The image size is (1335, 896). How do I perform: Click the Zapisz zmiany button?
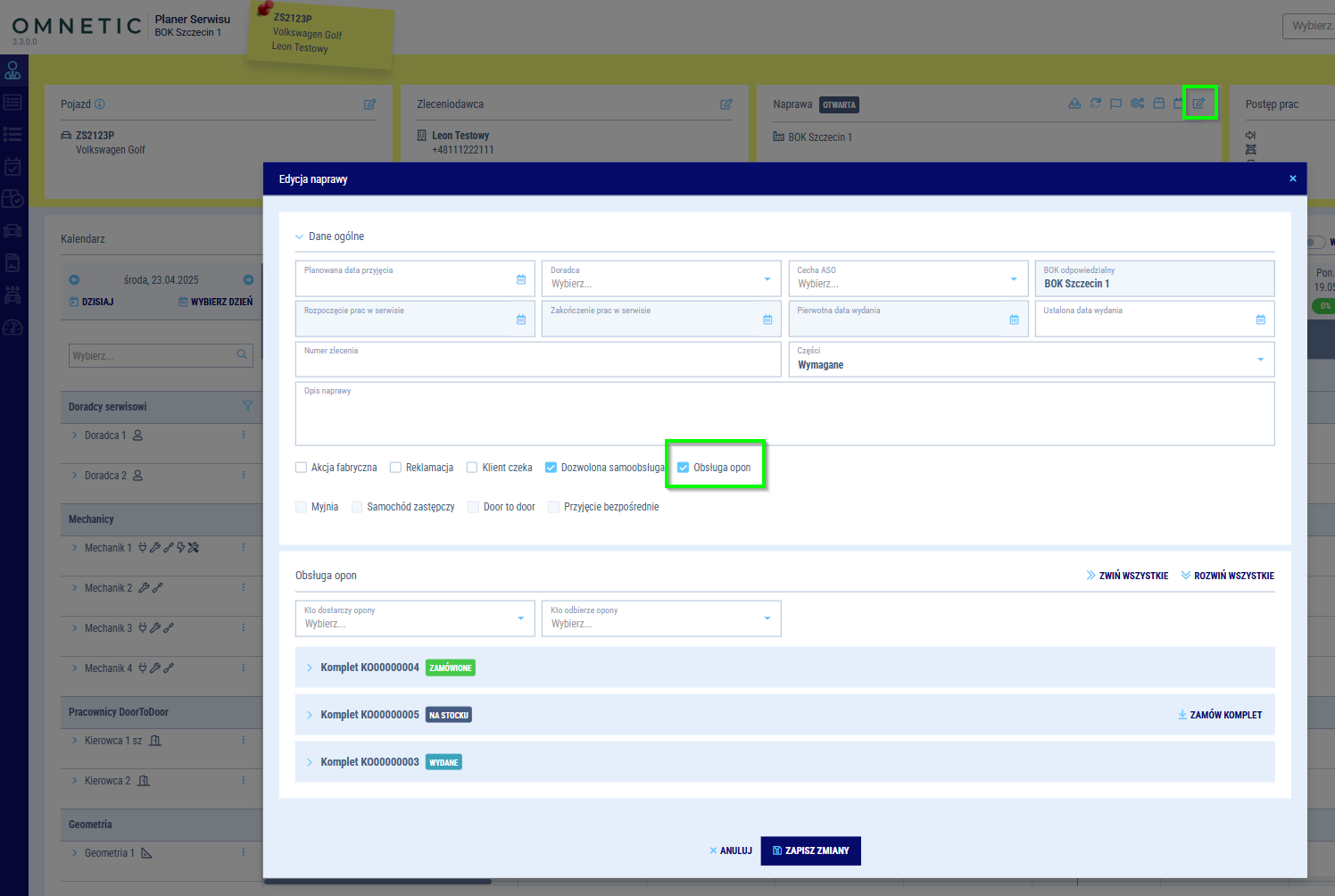(x=810, y=850)
